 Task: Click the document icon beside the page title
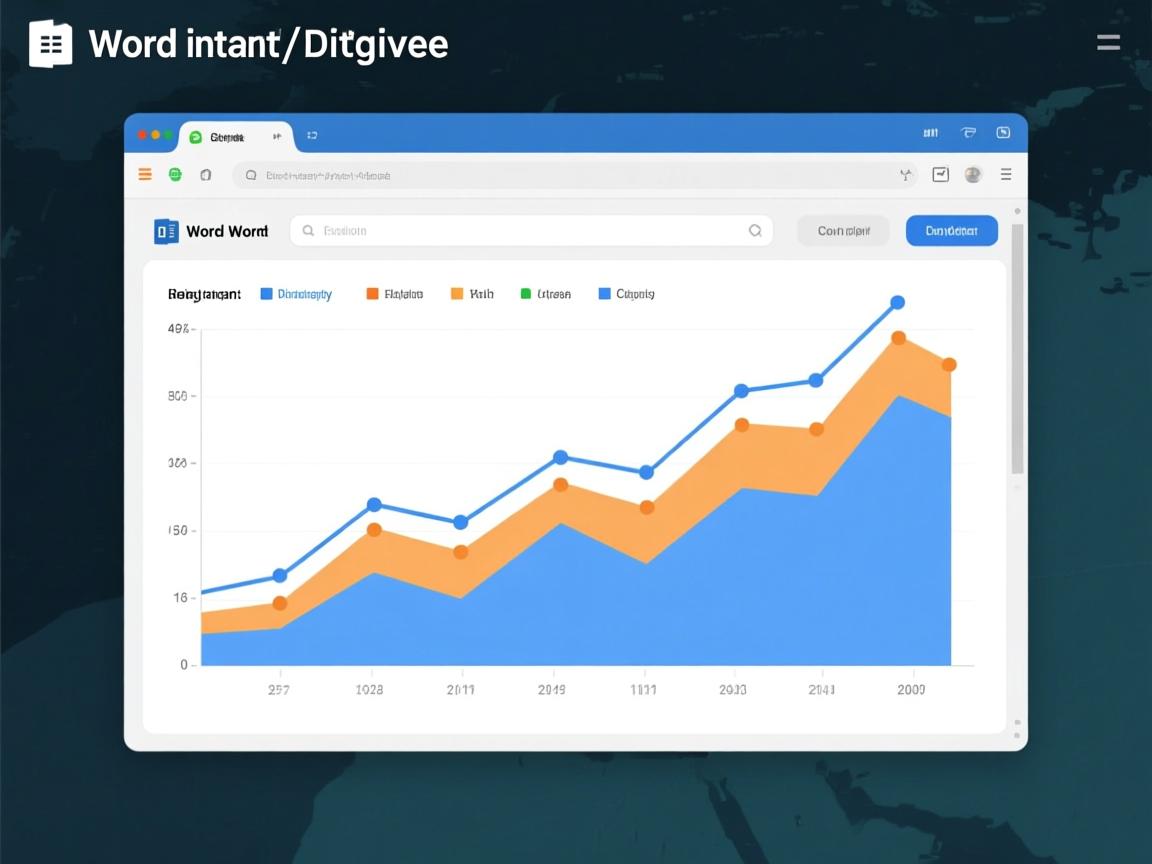pos(50,44)
